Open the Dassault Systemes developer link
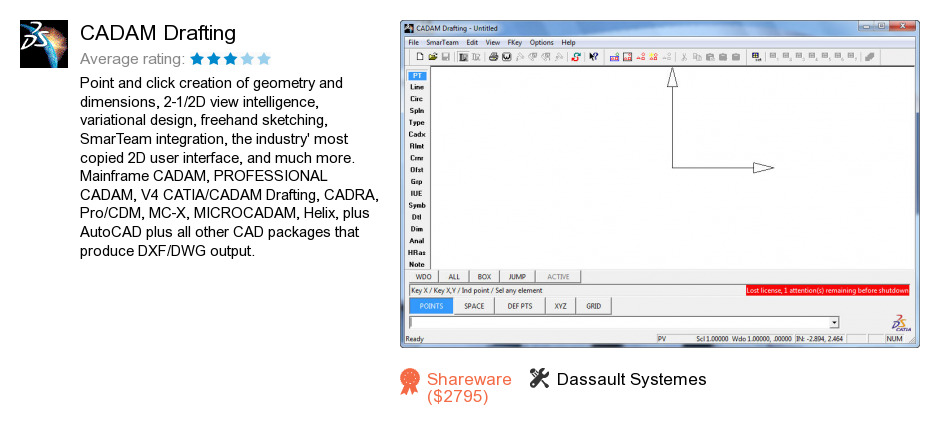 (631, 379)
